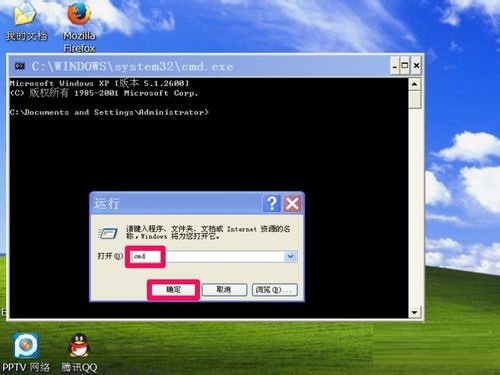
Task: Click the 运行 title of the Run dialog
Action: click(x=106, y=203)
